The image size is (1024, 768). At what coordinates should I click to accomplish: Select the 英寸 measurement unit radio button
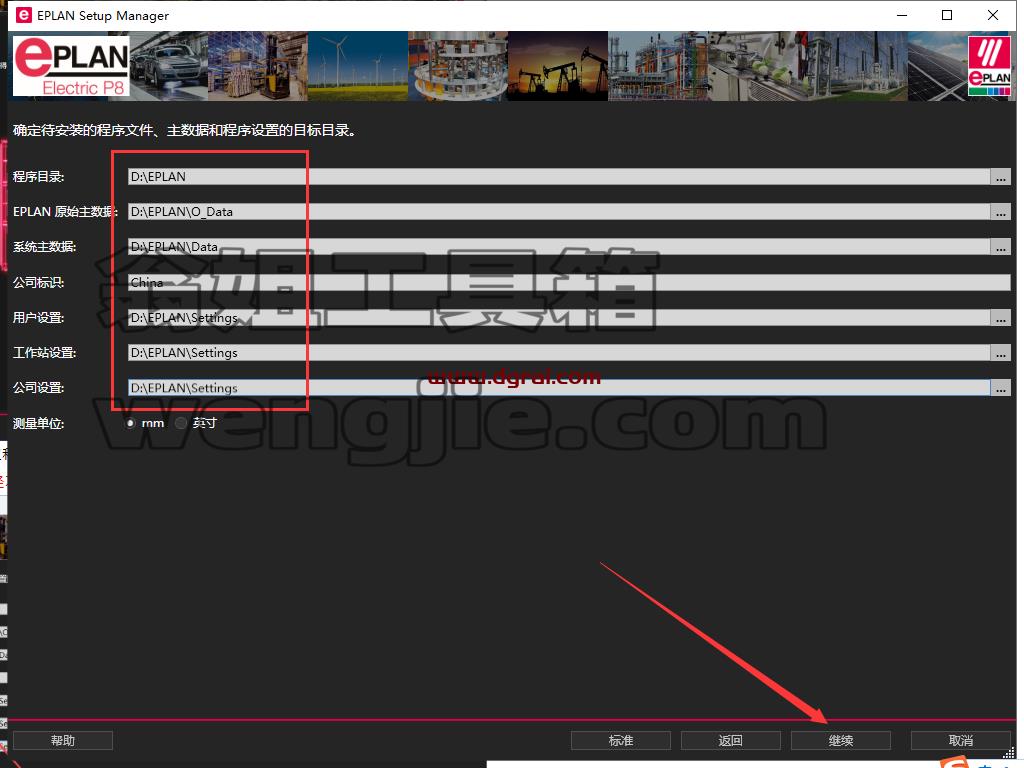[x=181, y=423]
